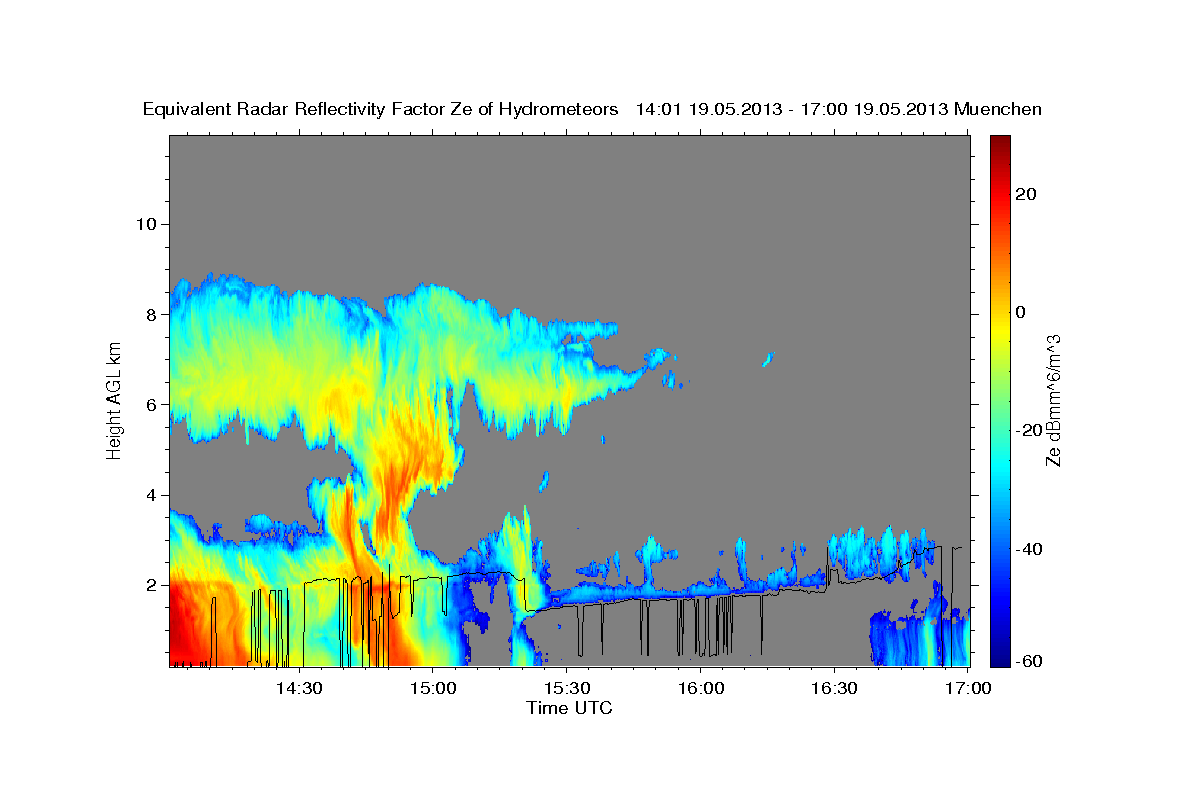Click the height tick label '4'

(149, 495)
